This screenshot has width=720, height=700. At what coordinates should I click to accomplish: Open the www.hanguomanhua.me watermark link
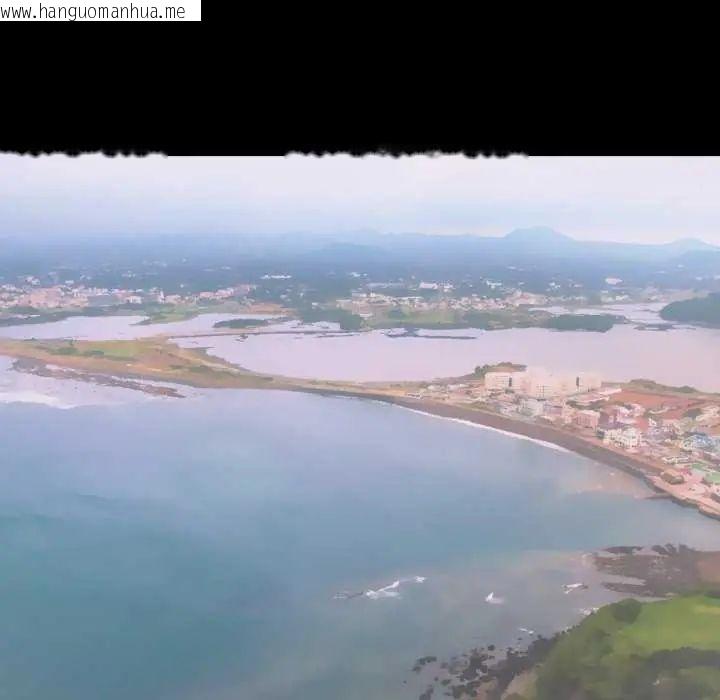pyautogui.click(x=93, y=11)
